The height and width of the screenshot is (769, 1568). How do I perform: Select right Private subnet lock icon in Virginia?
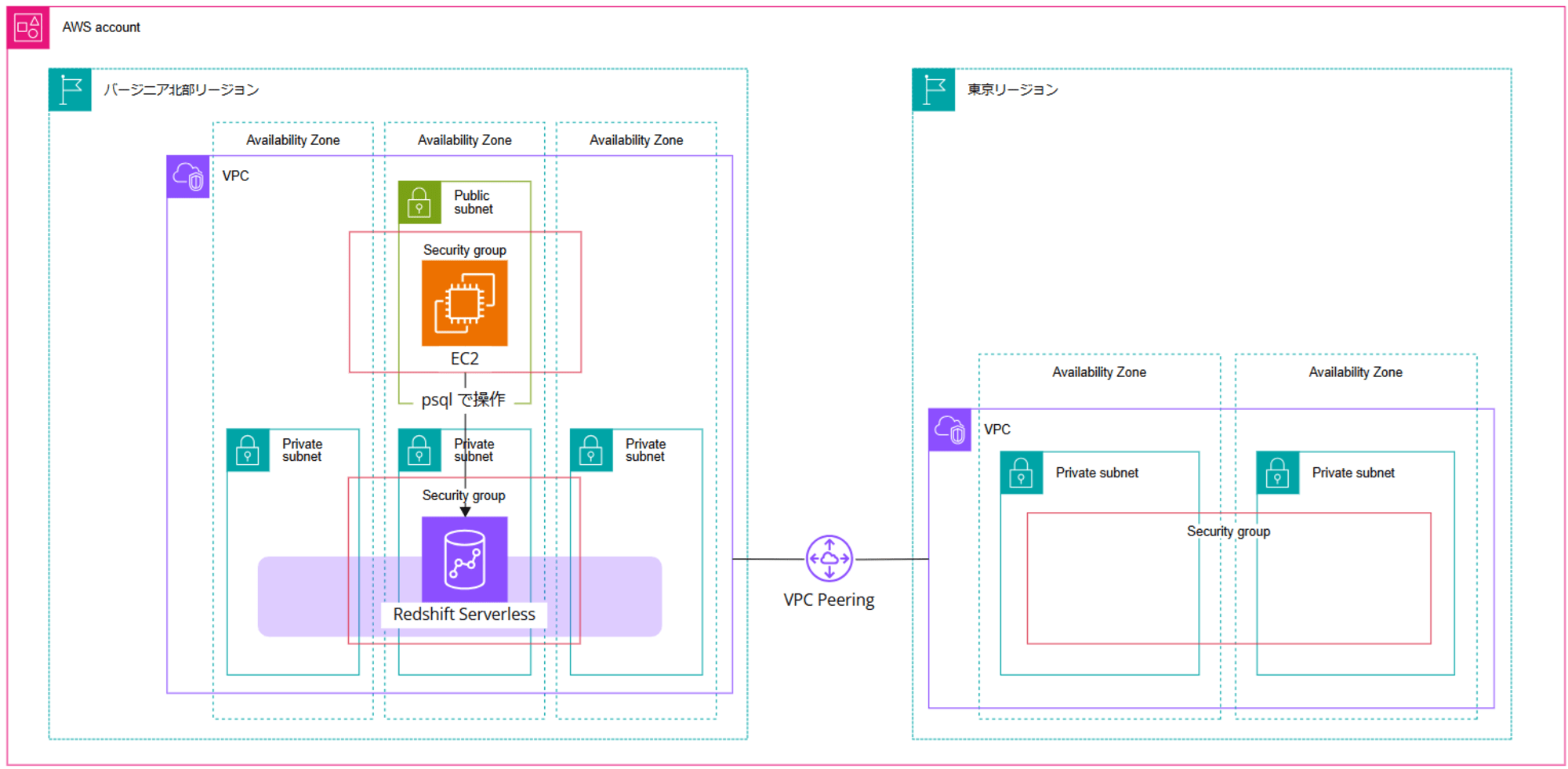point(591,450)
